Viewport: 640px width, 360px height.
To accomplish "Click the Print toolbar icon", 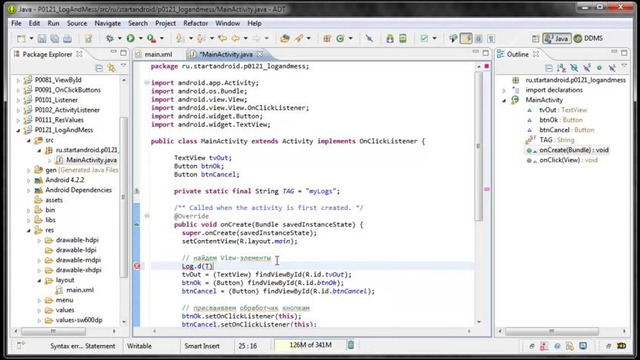I will pos(67,38).
